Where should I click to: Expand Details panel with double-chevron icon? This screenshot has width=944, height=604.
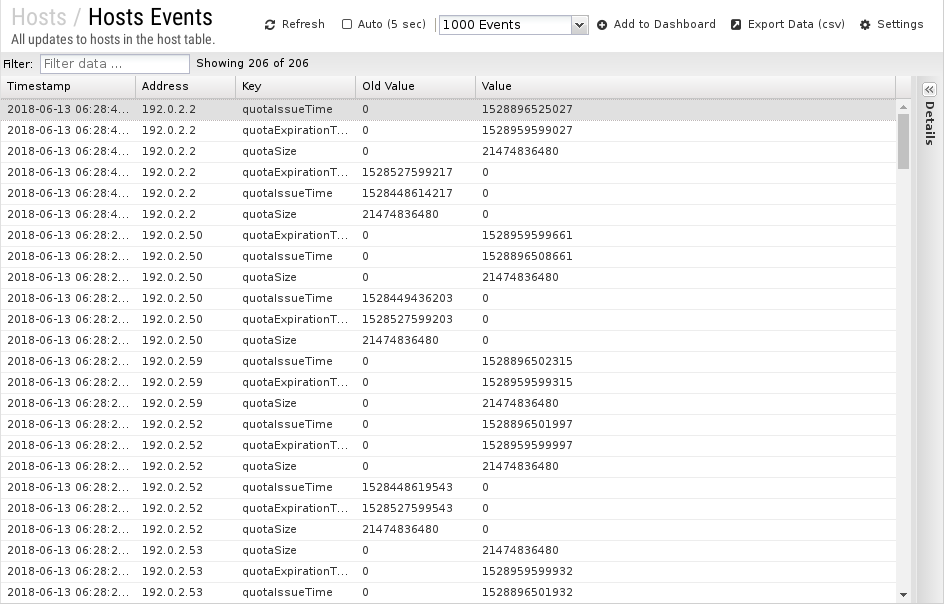[930, 90]
